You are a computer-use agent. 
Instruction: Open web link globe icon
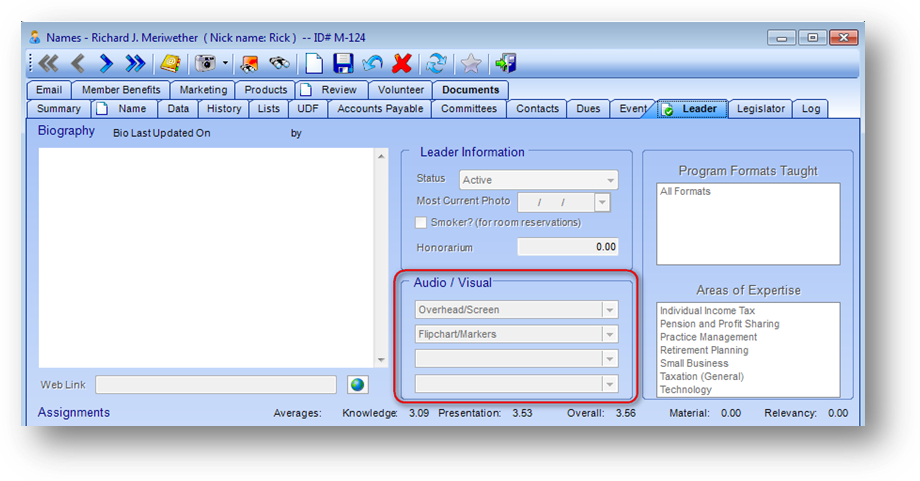pyautogui.click(x=357, y=385)
